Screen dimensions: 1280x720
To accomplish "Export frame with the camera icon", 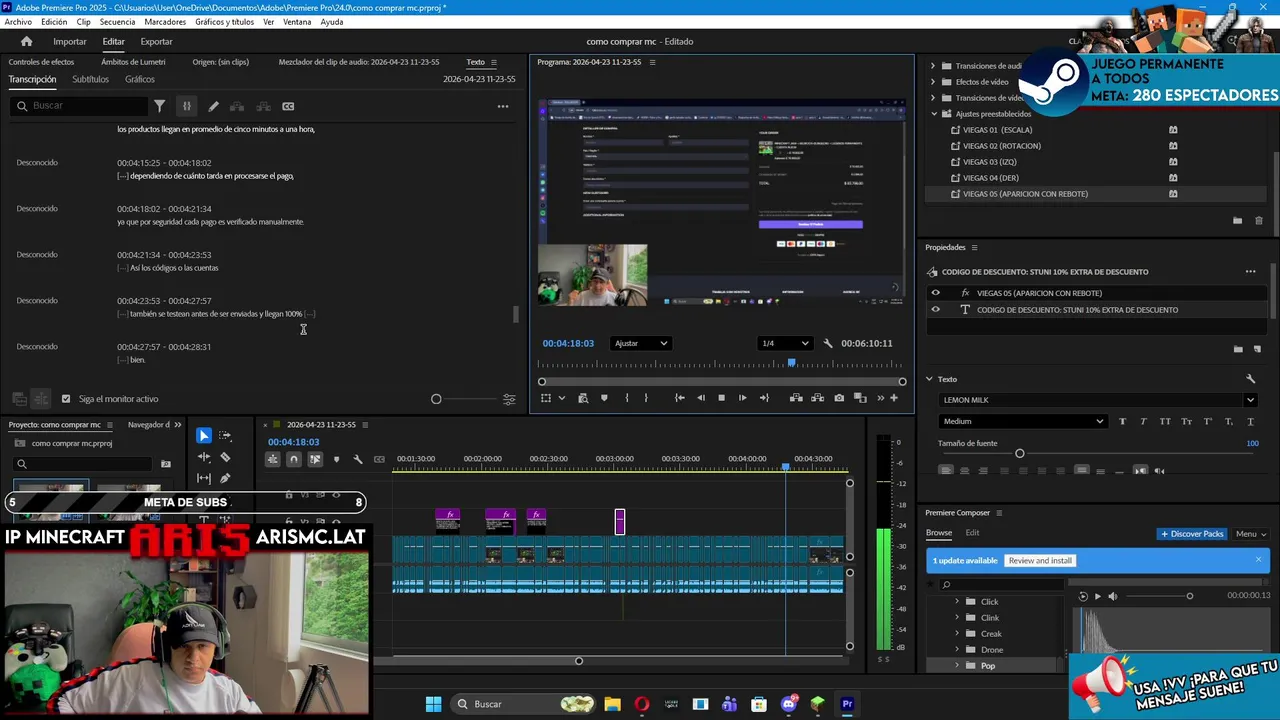I will click(x=839, y=398).
